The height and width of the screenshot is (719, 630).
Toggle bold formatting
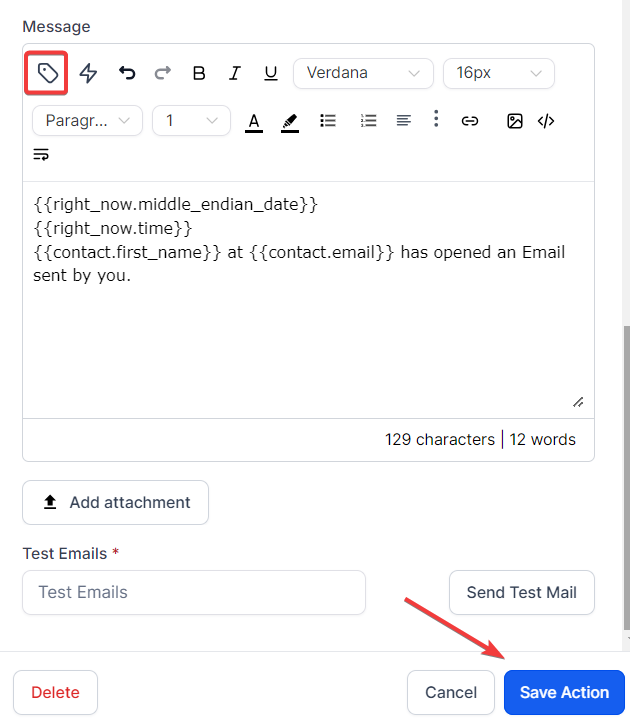click(x=199, y=73)
